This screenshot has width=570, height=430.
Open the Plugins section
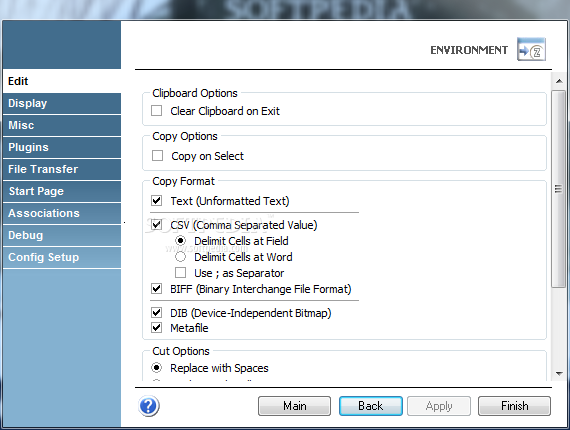[x=62, y=147]
